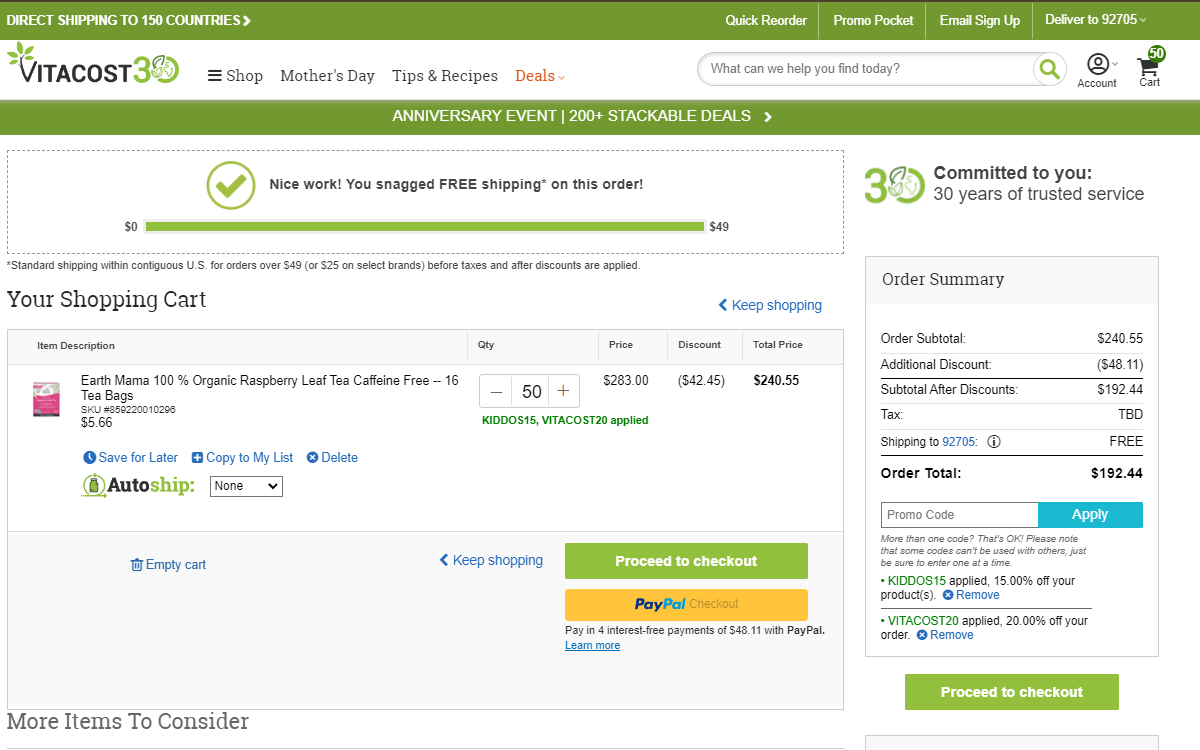Proceed to checkout under Order Summary
The image size is (1200, 750).
coord(1012,692)
